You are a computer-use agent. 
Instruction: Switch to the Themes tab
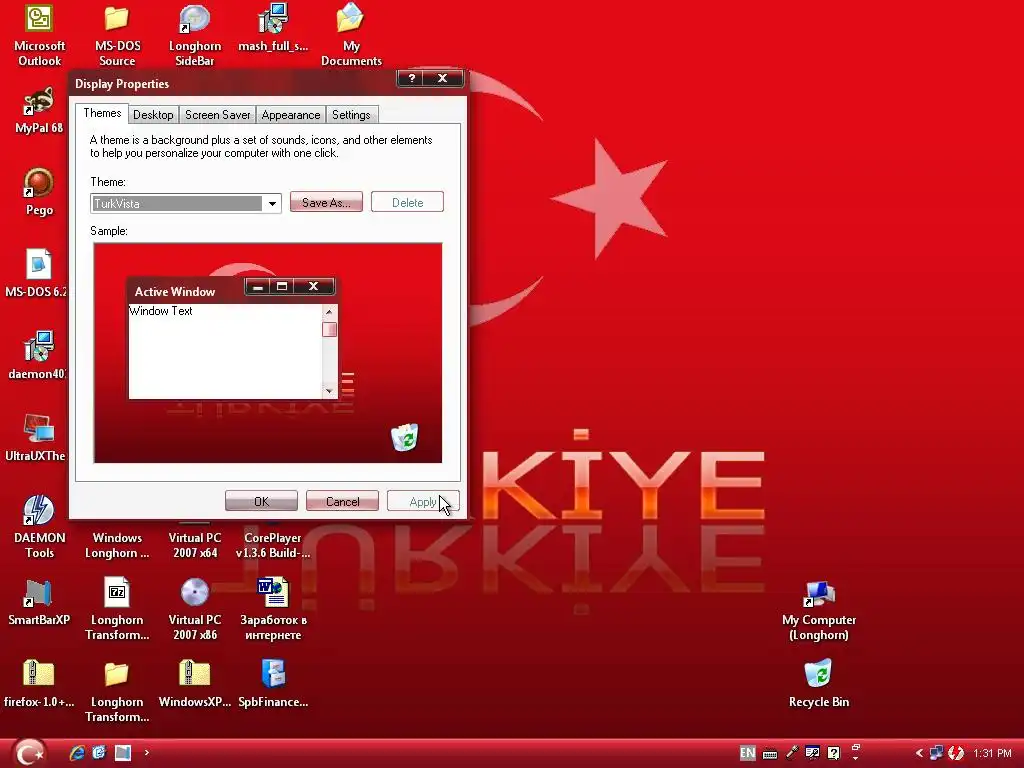102,113
